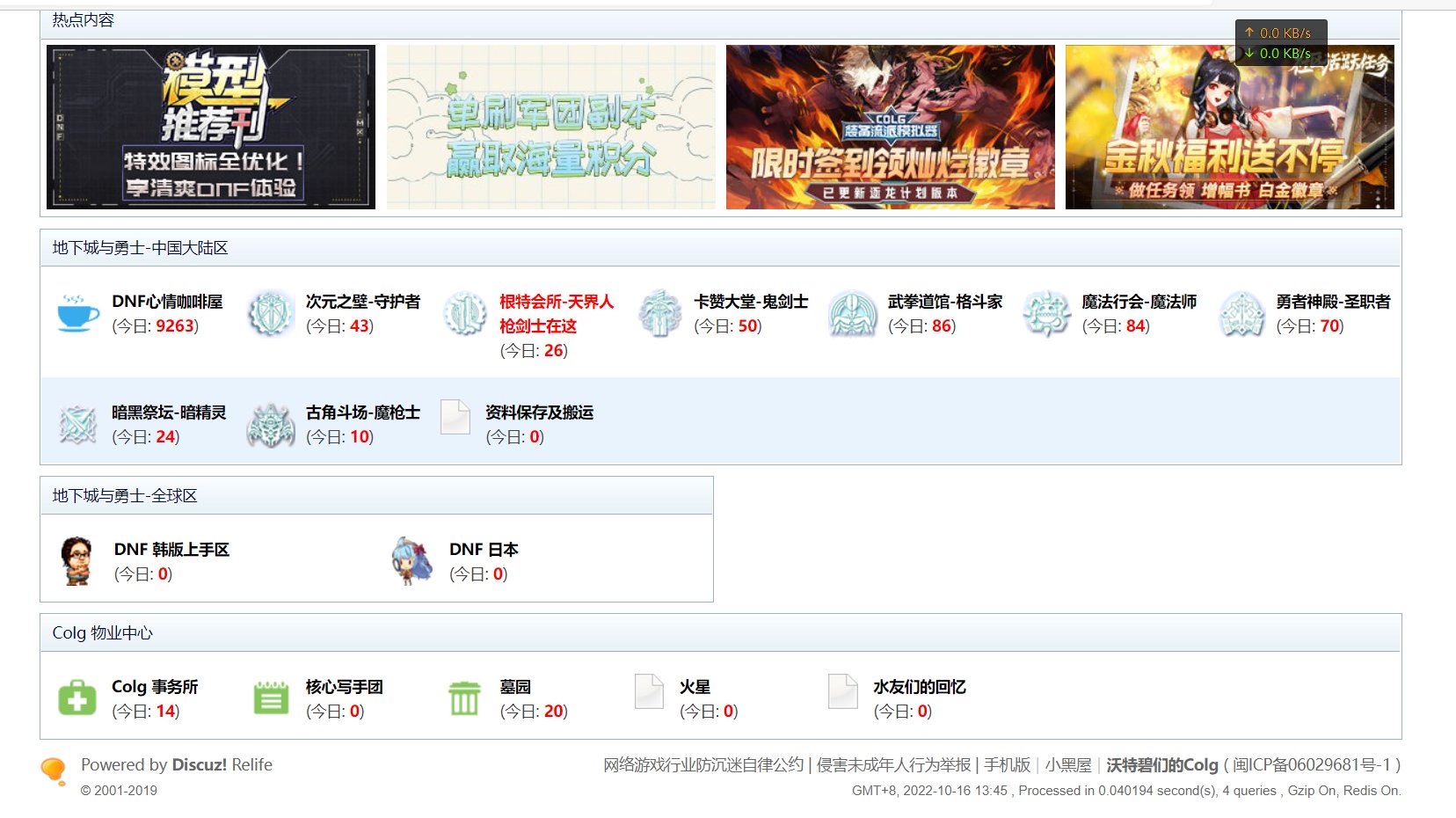Image resolution: width=1456 pixels, height=818 pixels.
Task: Open the 限时签到领灿烂徽章 banner
Action: [x=891, y=128]
